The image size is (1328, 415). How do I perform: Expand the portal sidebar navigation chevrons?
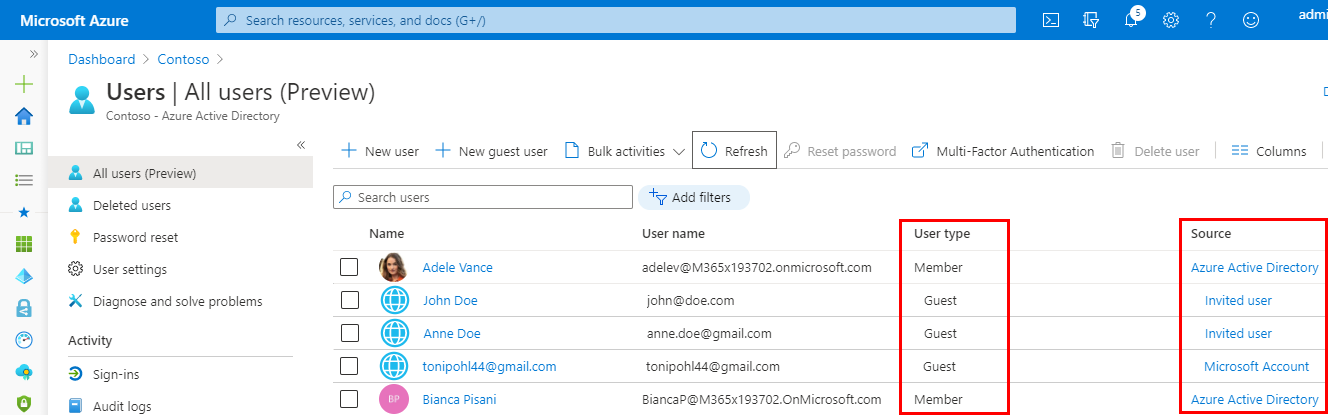tap(33, 54)
